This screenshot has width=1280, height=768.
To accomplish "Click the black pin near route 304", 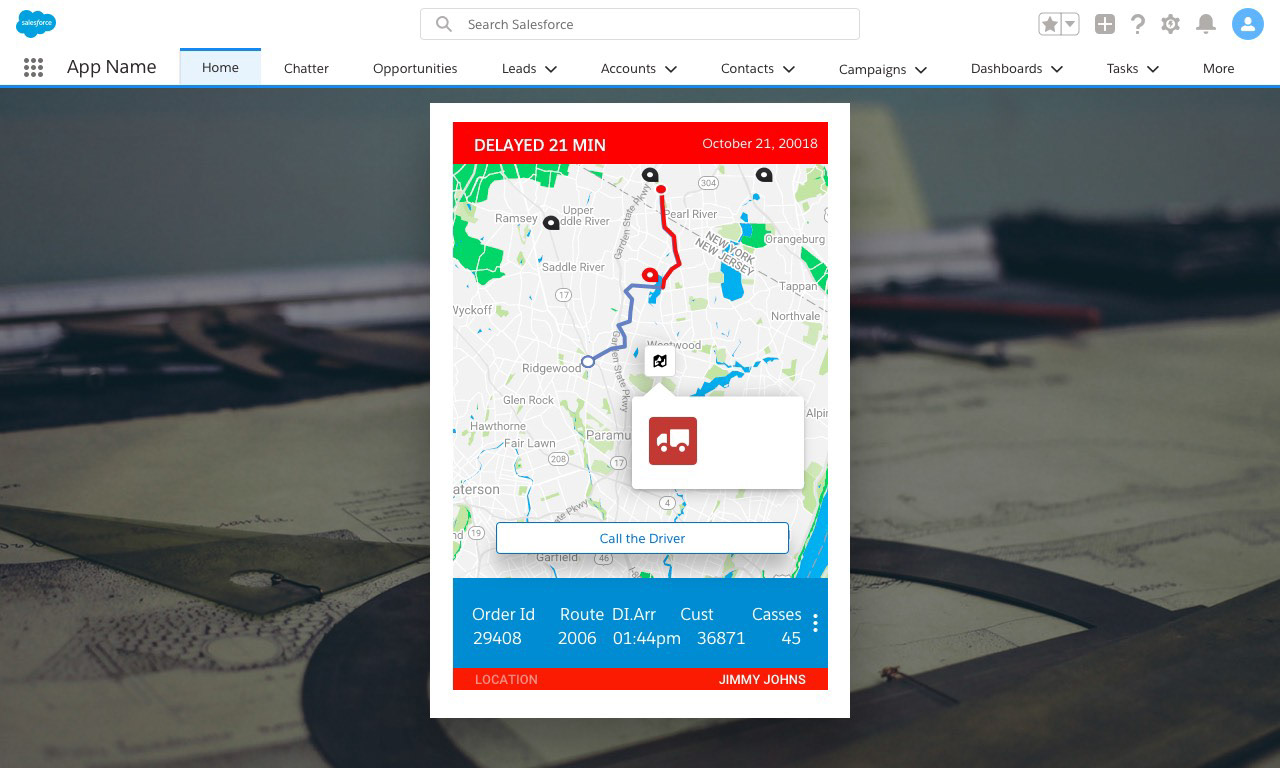I will coord(649,175).
